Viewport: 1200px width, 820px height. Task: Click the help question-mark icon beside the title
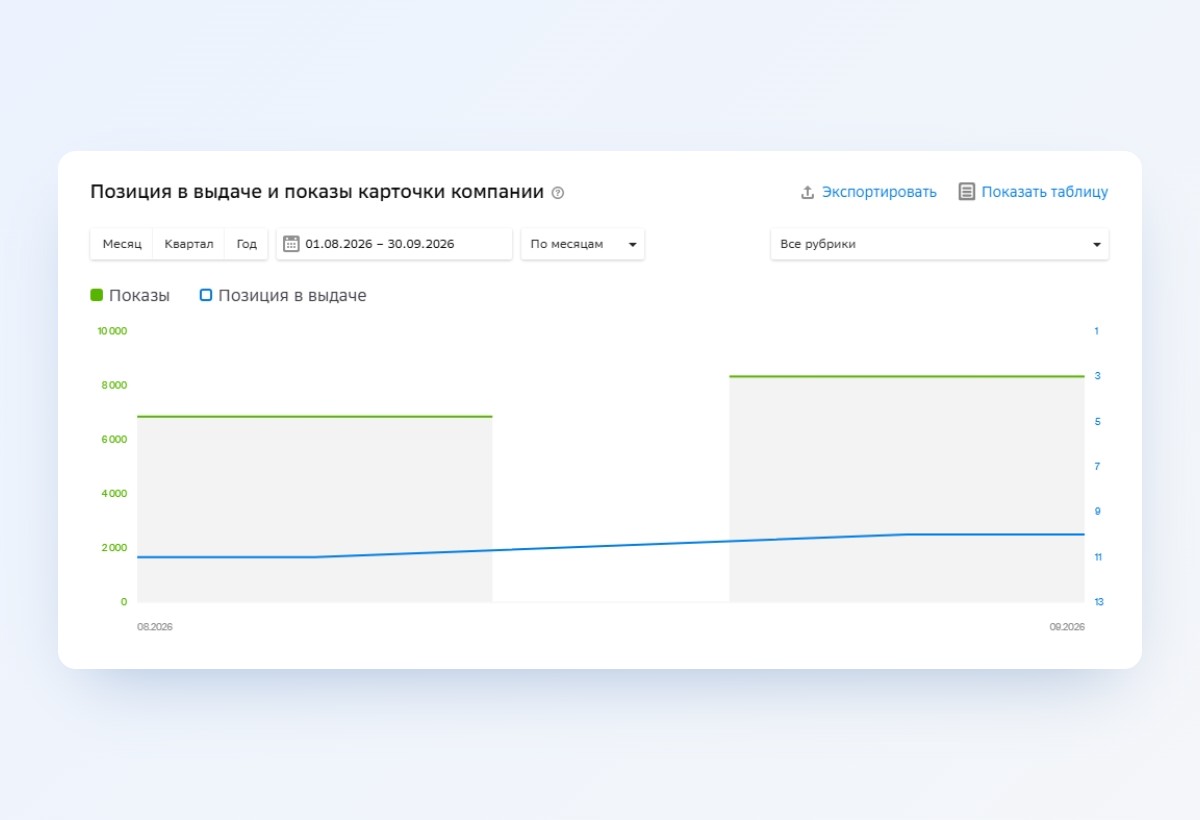click(x=558, y=193)
